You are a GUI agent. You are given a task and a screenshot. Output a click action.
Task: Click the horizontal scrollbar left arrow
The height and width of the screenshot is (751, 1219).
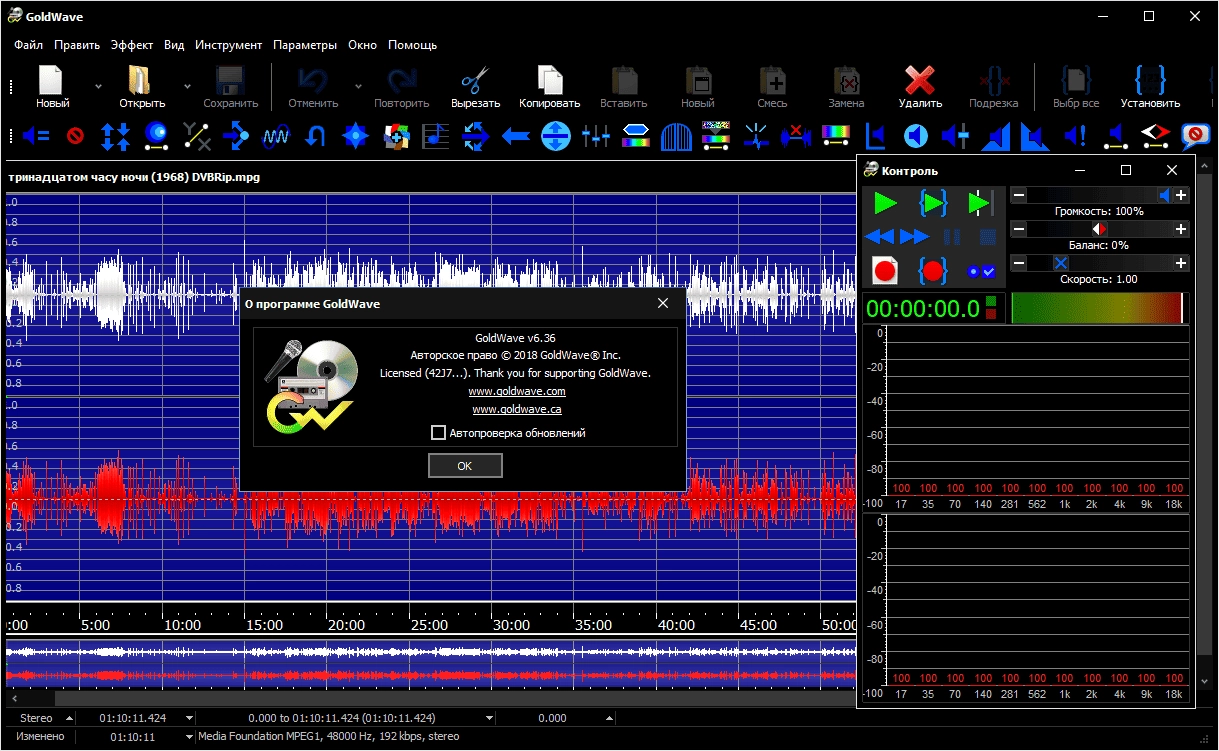point(12,698)
